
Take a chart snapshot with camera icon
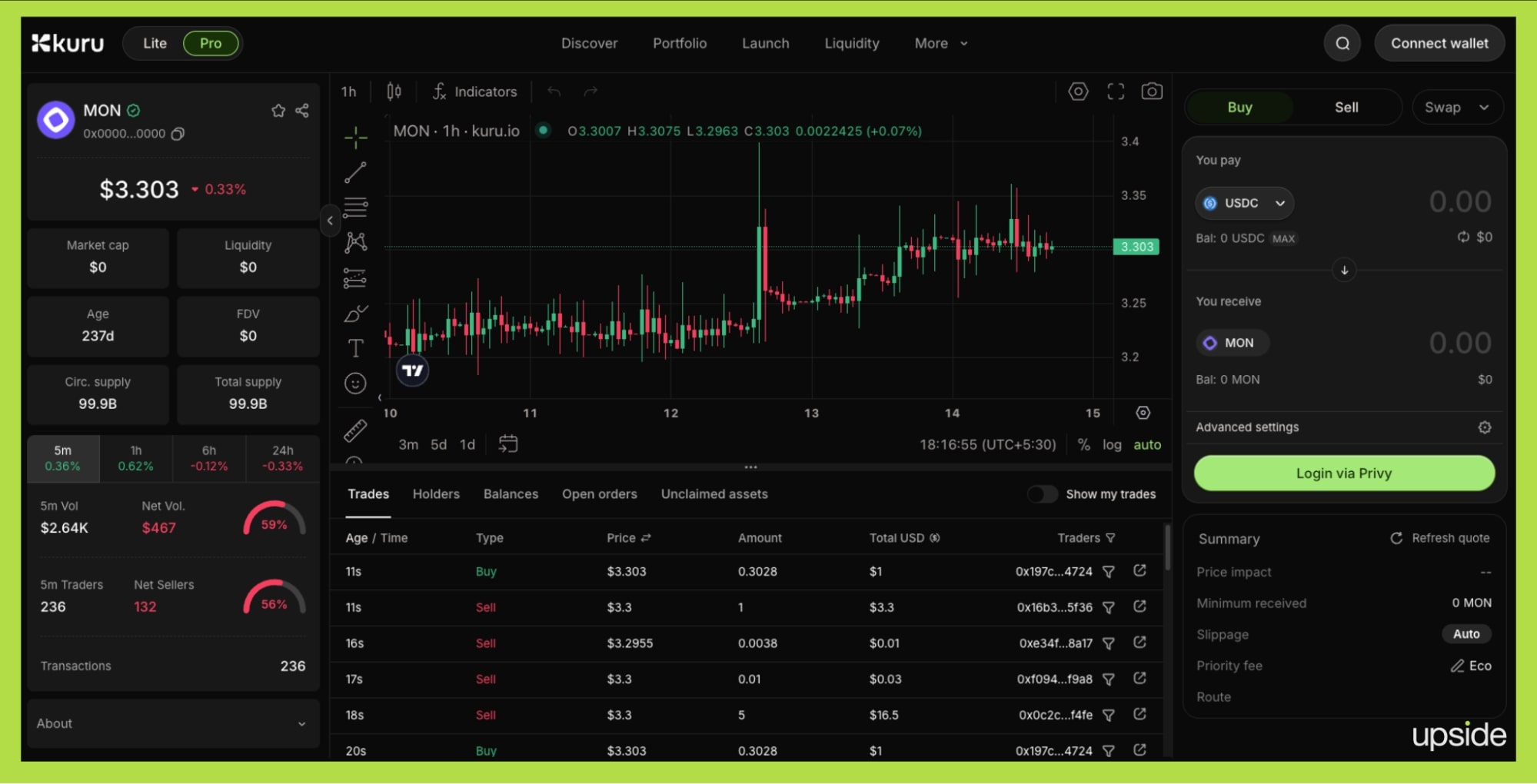[x=1151, y=91]
